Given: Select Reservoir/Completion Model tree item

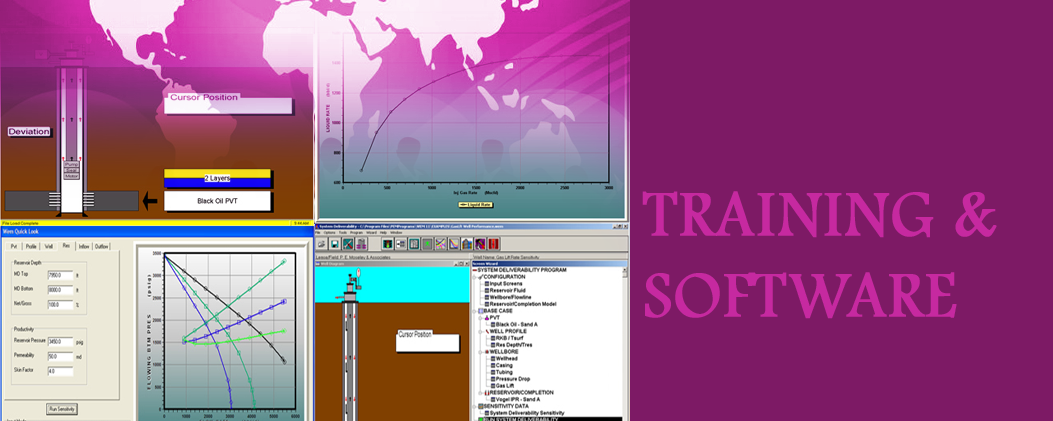Looking at the screenshot, I should pyautogui.click(x=523, y=304).
